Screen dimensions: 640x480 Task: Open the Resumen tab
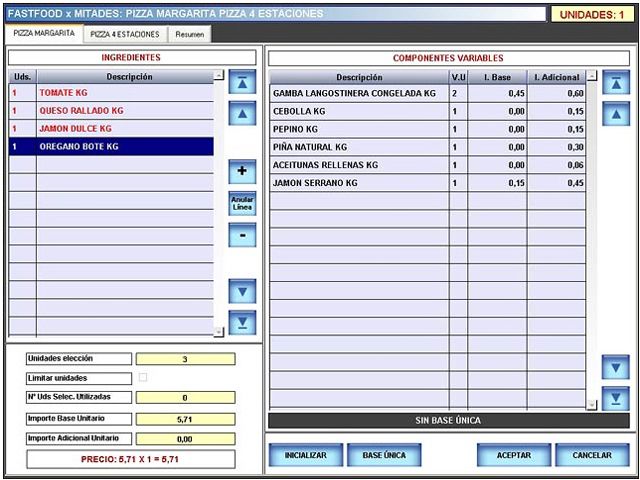[190, 34]
